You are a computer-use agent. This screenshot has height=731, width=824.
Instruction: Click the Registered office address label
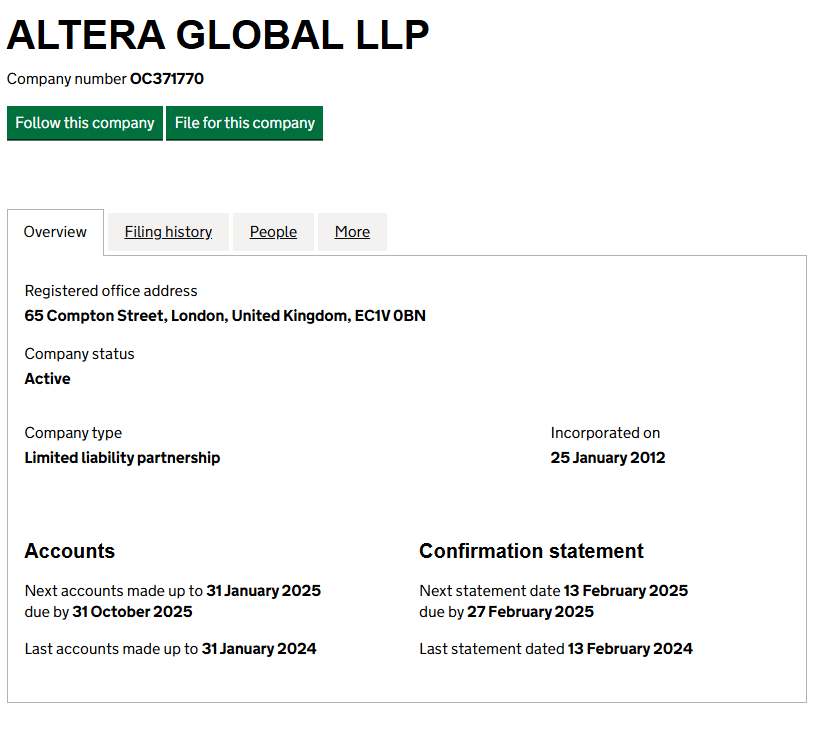click(111, 291)
